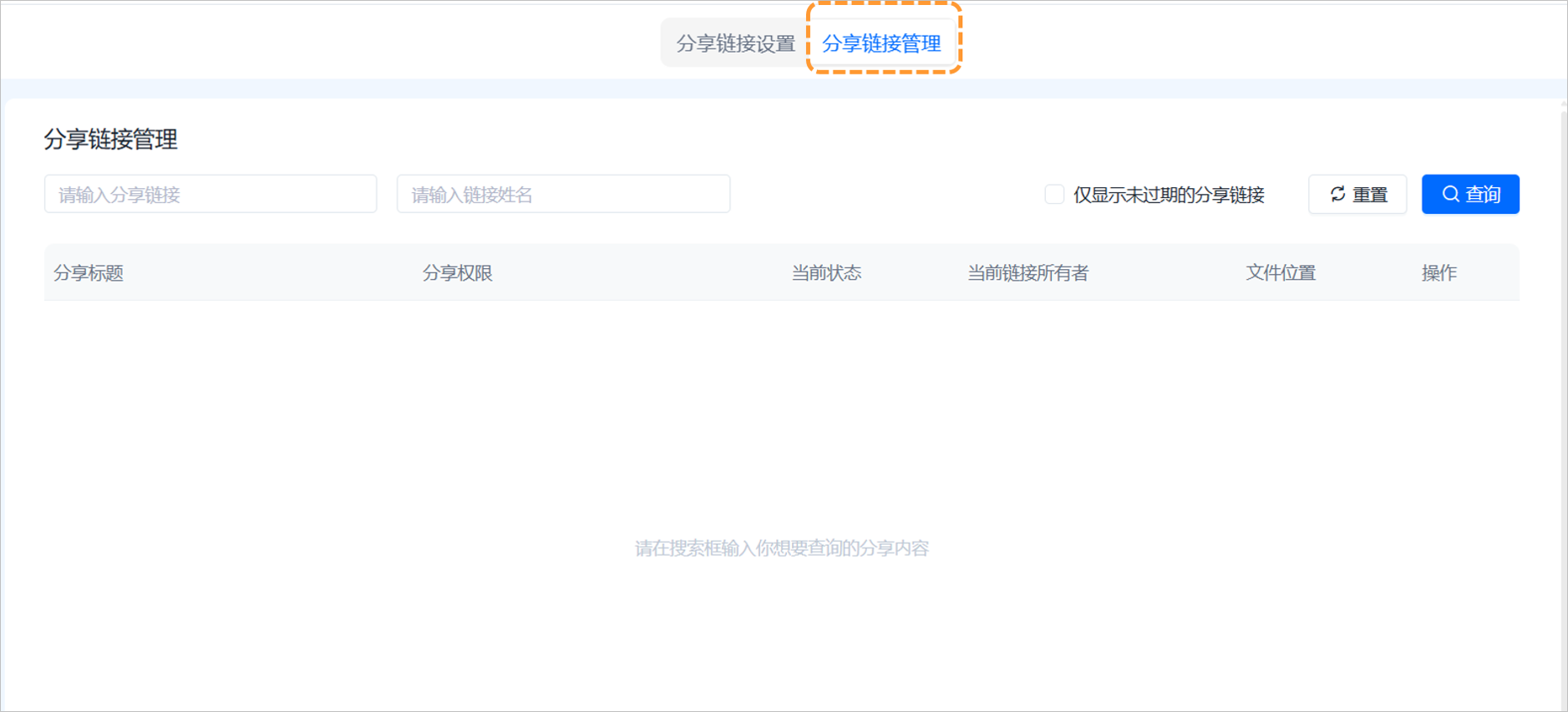1568x712 pixels.
Task: Click the empty-state hint 请在搜索框输入 text
Action: click(x=782, y=548)
